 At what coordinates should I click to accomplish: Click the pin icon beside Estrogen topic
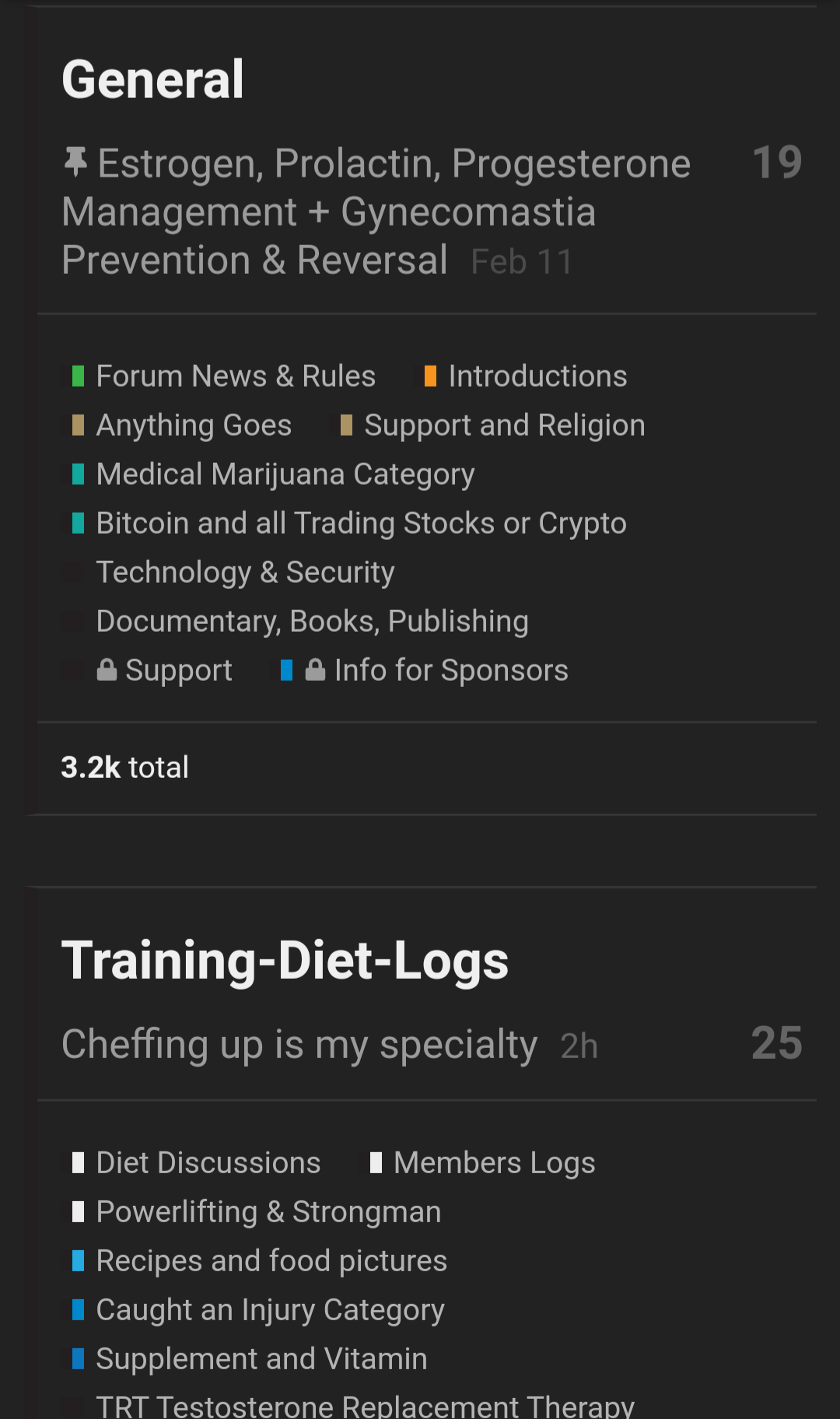point(75,163)
